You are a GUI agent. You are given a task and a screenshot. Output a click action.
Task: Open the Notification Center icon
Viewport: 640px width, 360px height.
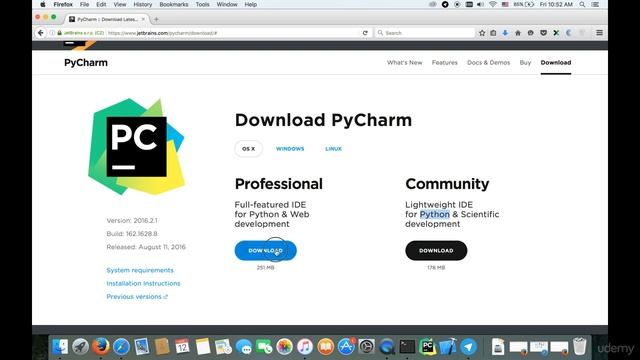(x=596, y=4)
